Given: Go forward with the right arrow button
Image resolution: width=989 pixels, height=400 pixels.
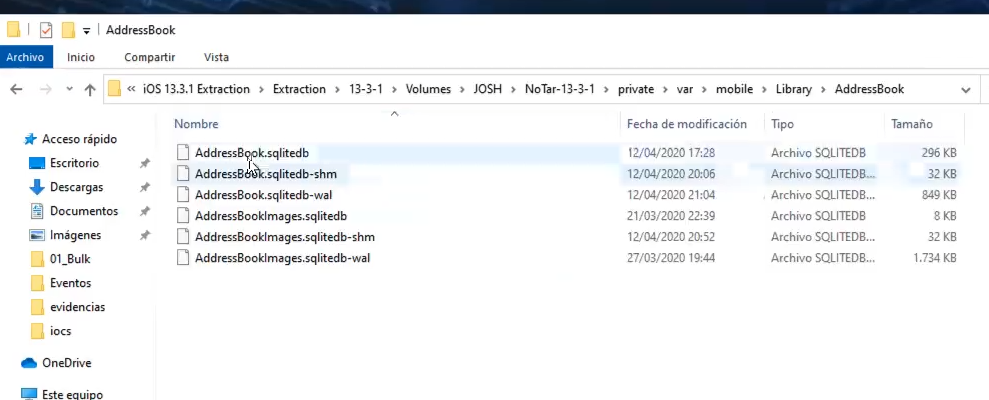Looking at the screenshot, I should click(45, 90).
